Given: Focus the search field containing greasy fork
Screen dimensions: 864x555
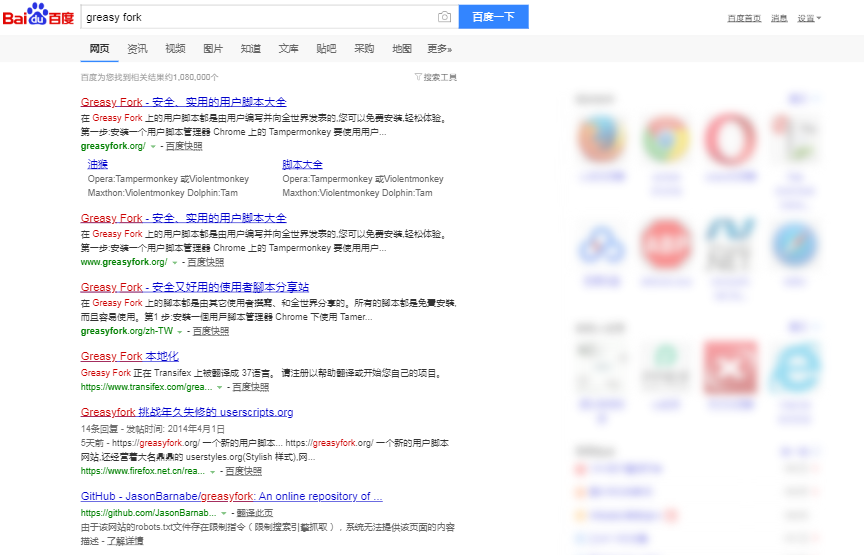Looking at the screenshot, I should [x=255, y=17].
